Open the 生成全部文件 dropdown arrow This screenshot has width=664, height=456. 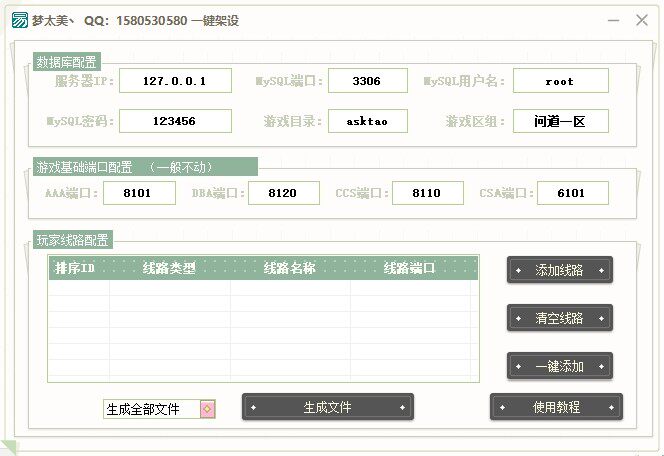point(208,409)
